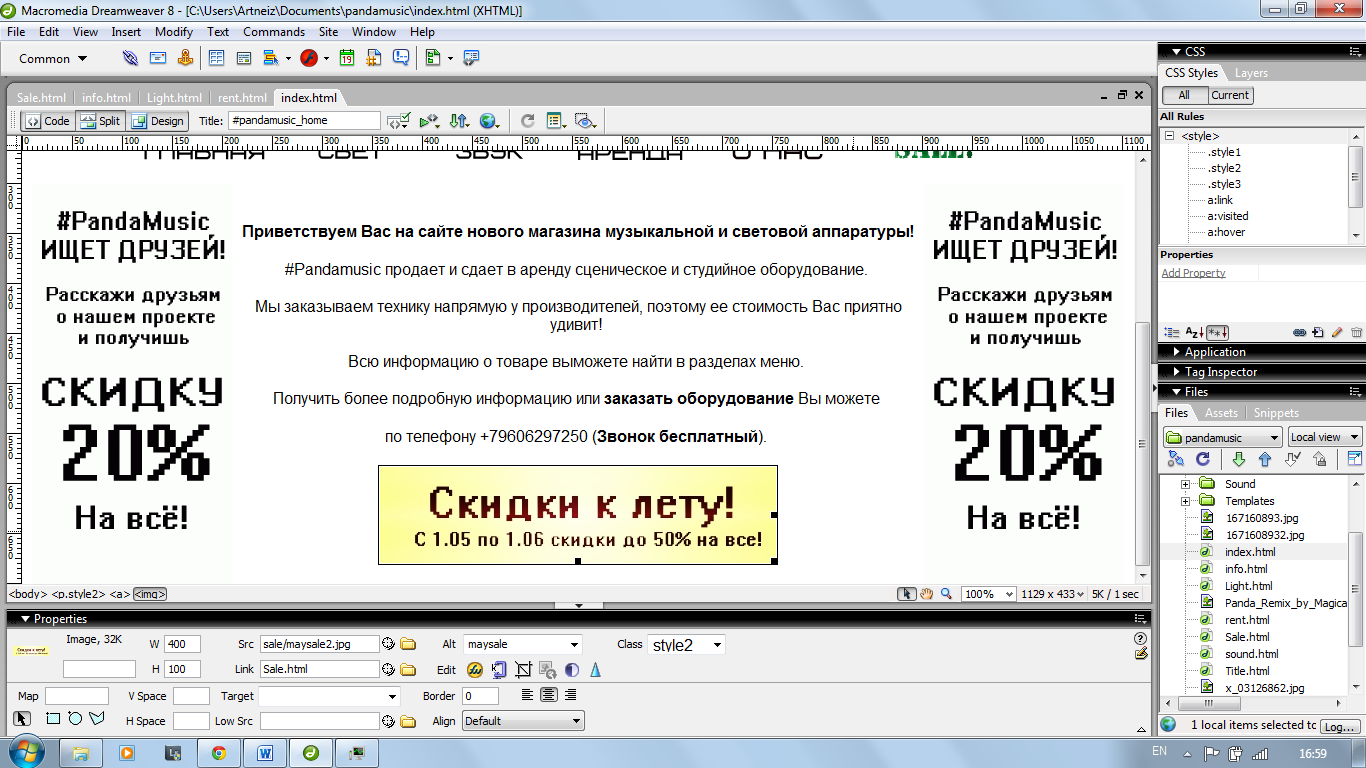Open the Alt text dropdown

[573, 645]
